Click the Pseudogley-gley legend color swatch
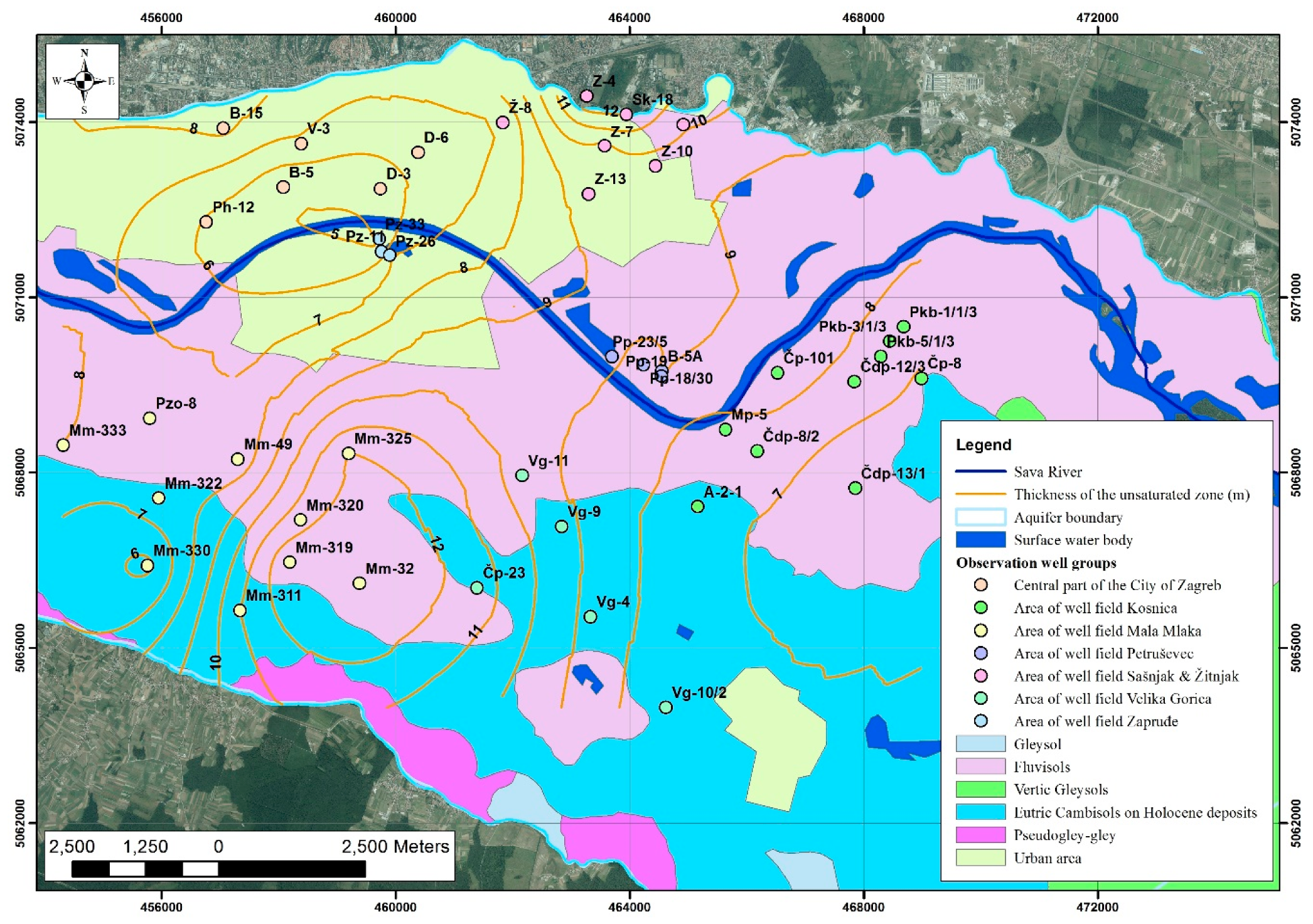 pyautogui.click(x=980, y=835)
